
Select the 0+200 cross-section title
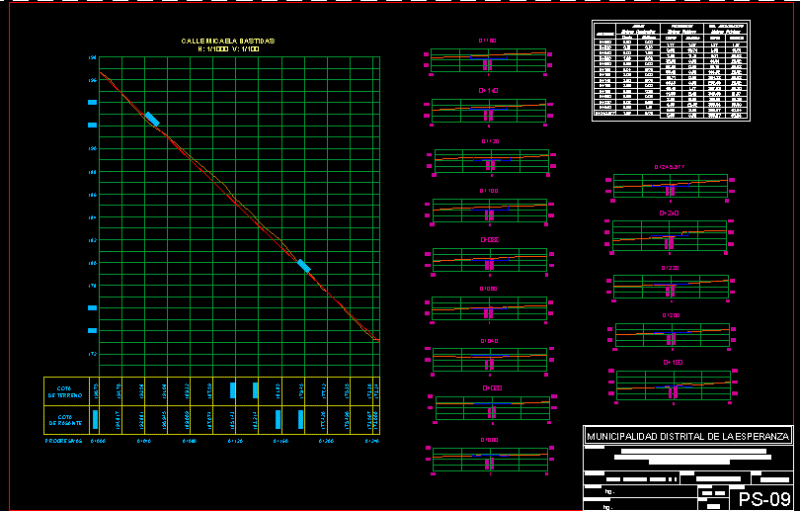click(x=671, y=316)
